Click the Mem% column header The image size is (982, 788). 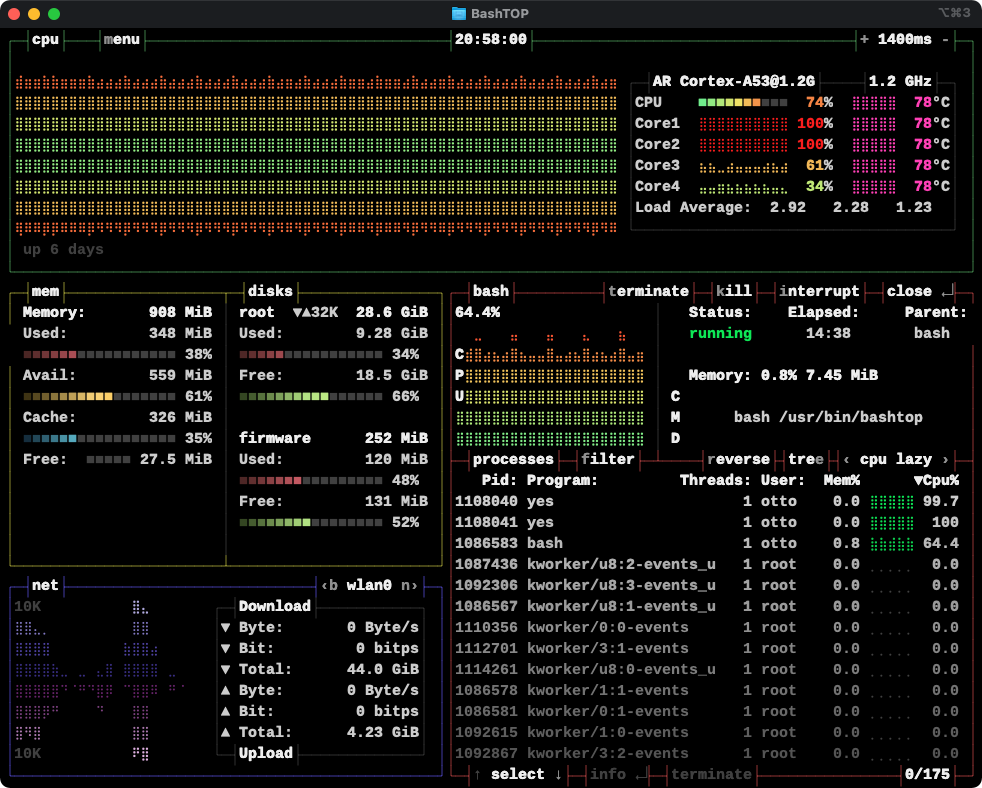click(841, 480)
